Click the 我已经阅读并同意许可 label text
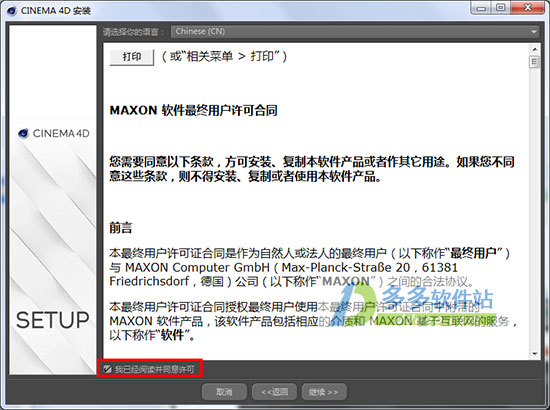 coord(154,369)
